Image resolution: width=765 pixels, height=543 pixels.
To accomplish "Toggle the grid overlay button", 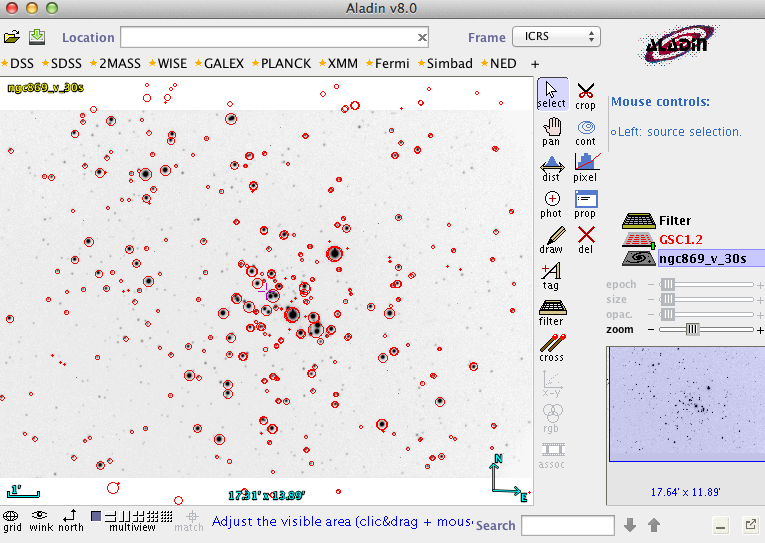I will tap(12, 521).
